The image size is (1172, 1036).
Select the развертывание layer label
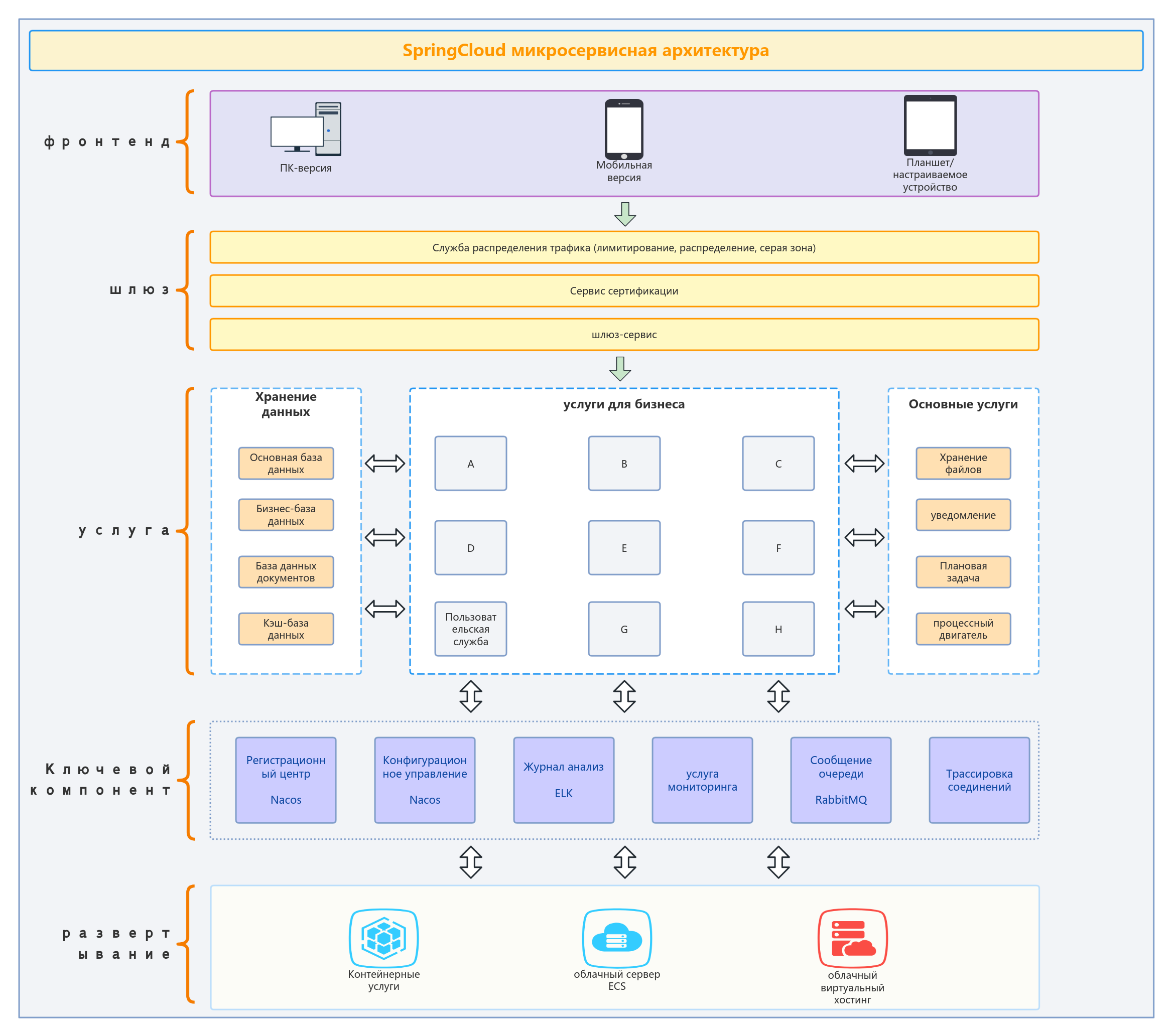tap(116, 944)
